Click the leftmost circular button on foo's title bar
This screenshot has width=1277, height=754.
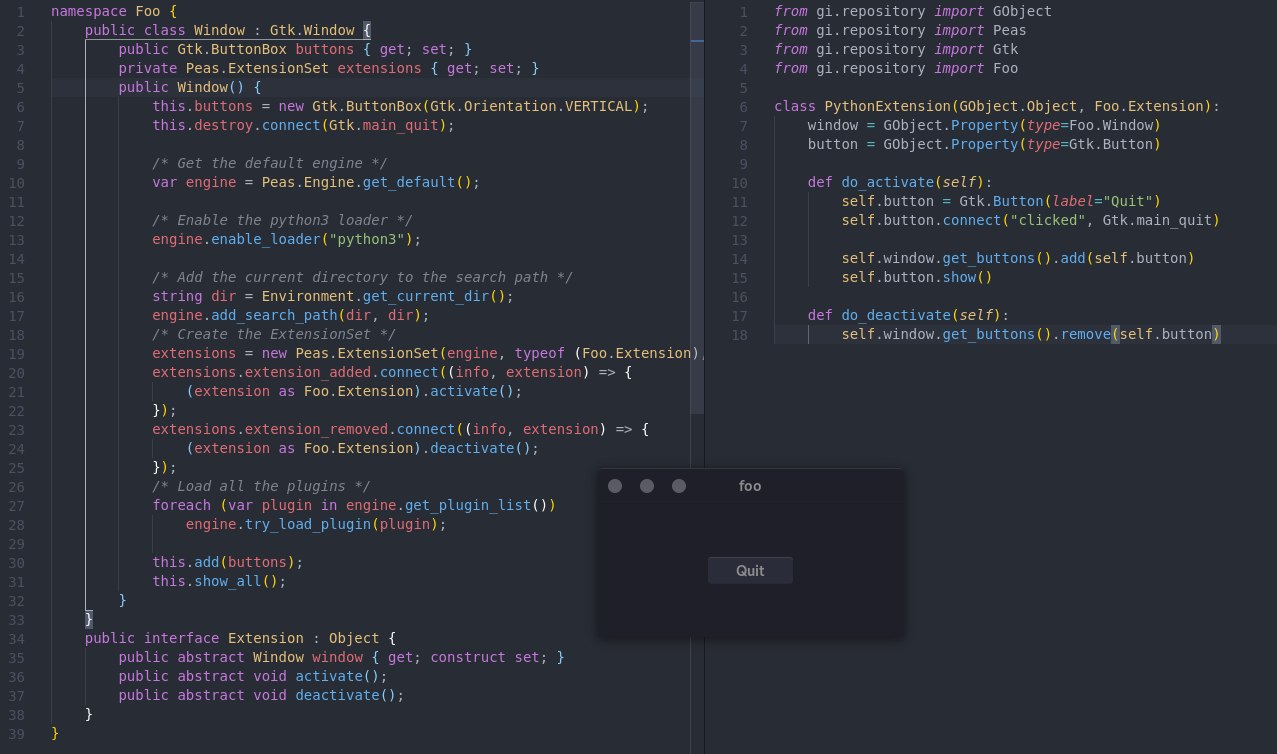tap(615, 486)
